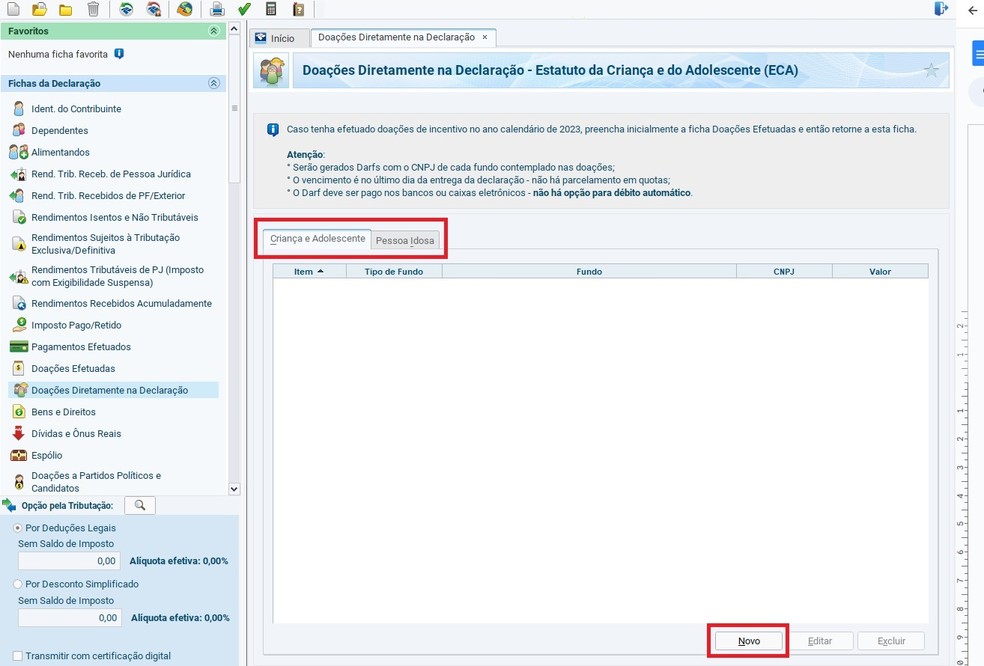The image size is (984, 666).
Task: Collapse the Fichas da Declaração panel
Action: click(x=214, y=83)
